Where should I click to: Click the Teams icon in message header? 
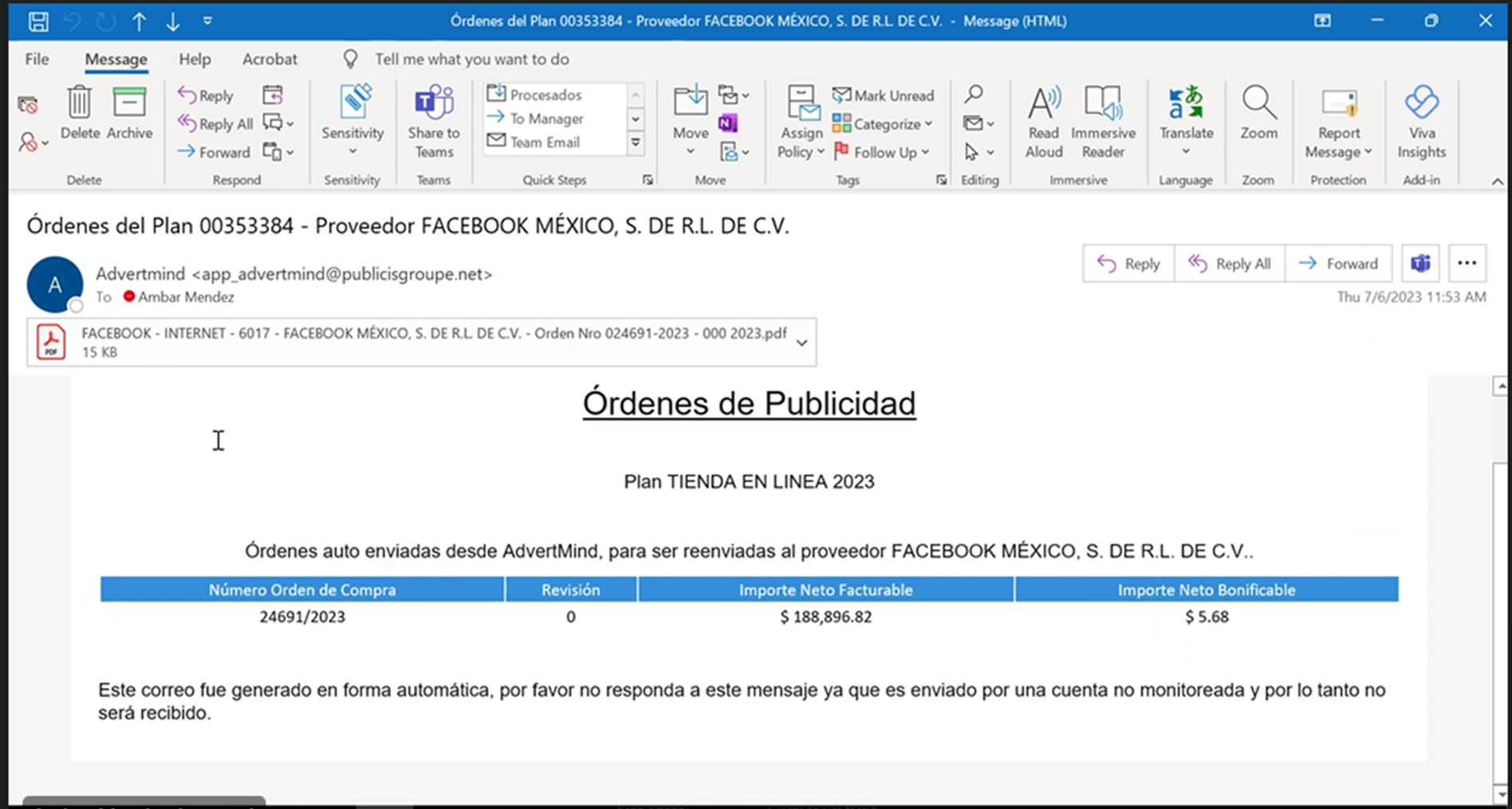coord(1420,263)
